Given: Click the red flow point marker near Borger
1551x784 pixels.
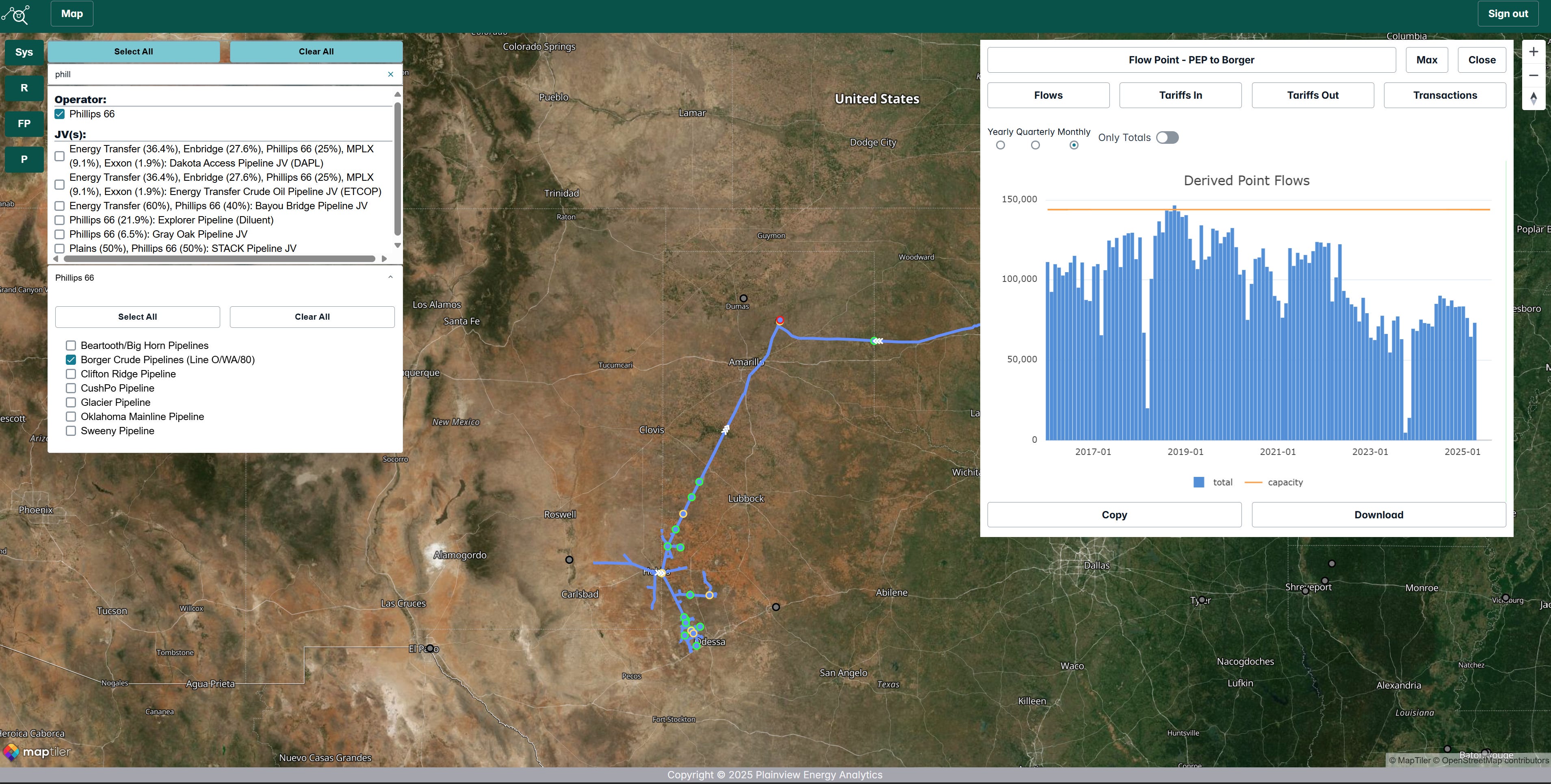Looking at the screenshot, I should coord(779,321).
